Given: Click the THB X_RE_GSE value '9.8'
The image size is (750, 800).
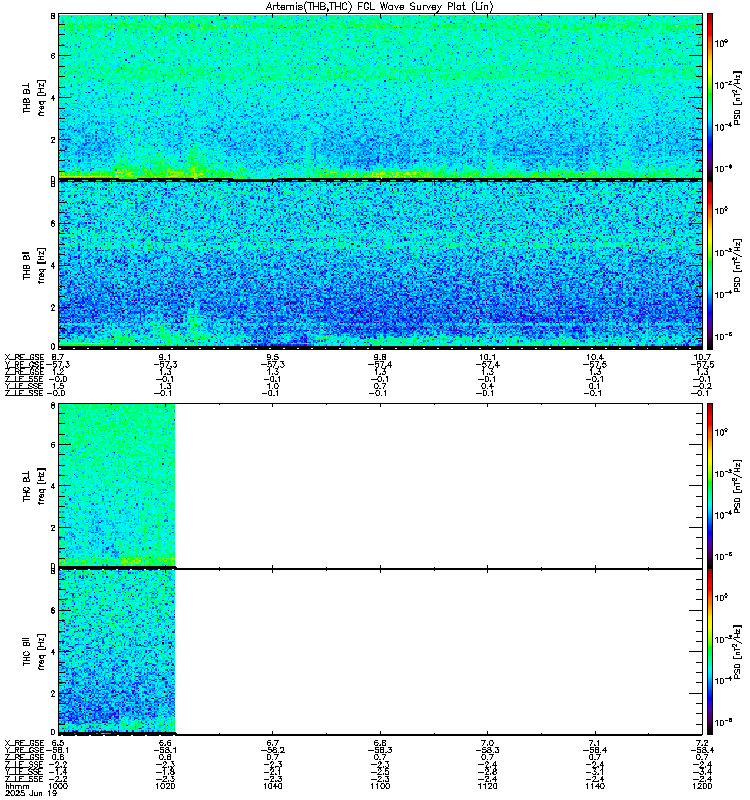Looking at the screenshot, I should click(380, 357).
